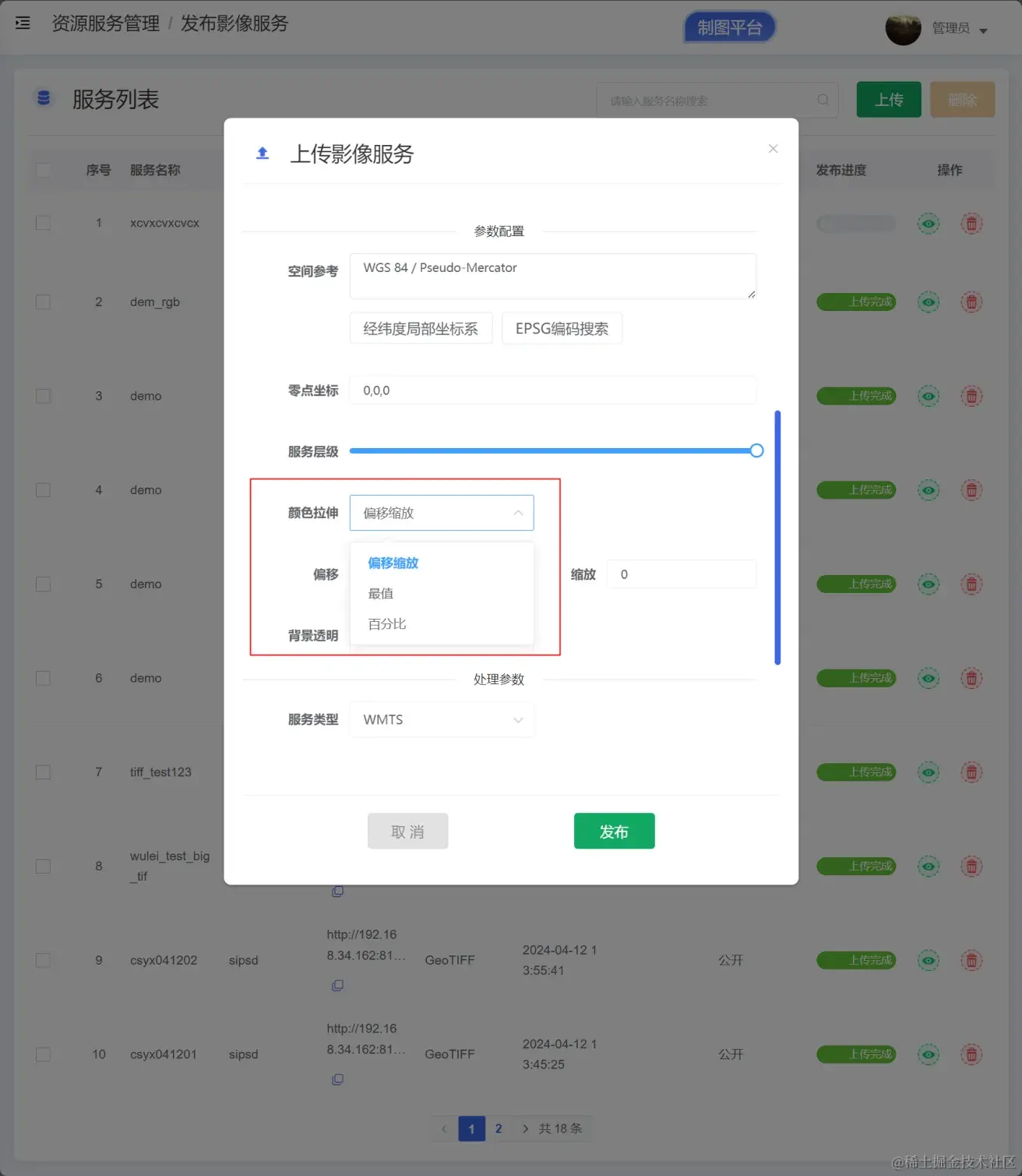Open the 管理员 user dropdown arrow
The width and height of the screenshot is (1022, 1176).
(x=983, y=31)
